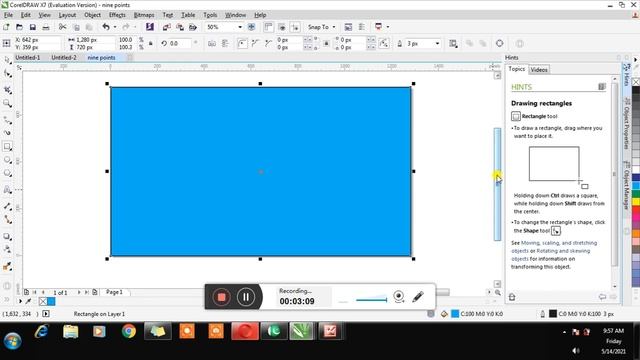The image size is (640, 360).
Task: Expand document palette flyout arrow
Action: tap(20, 301)
